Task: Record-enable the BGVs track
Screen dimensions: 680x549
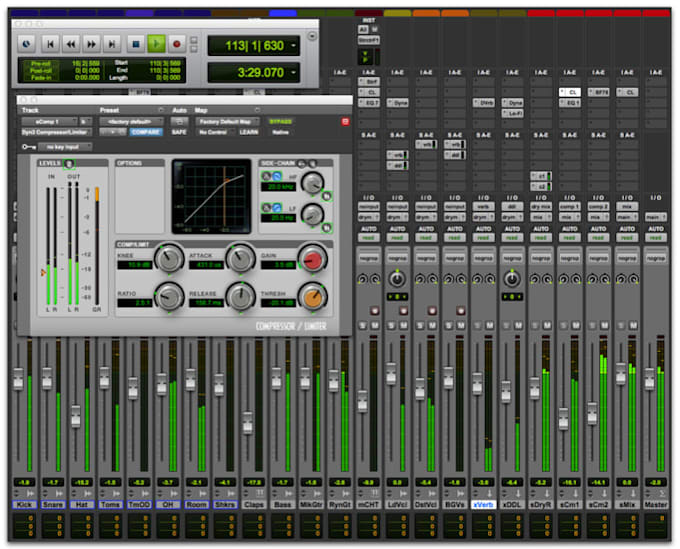Action: point(461,310)
